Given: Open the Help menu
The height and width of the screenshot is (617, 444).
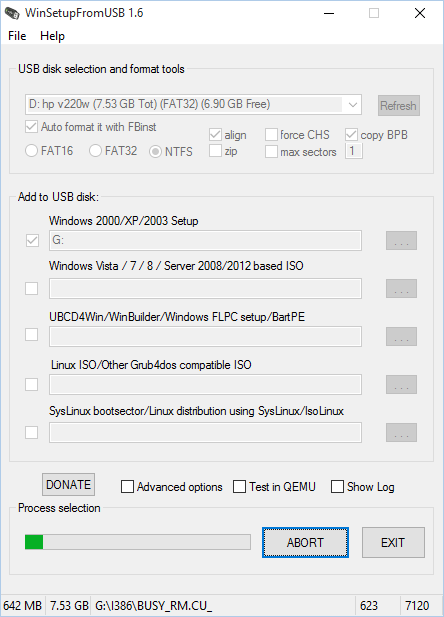Looking at the screenshot, I should coord(52,36).
